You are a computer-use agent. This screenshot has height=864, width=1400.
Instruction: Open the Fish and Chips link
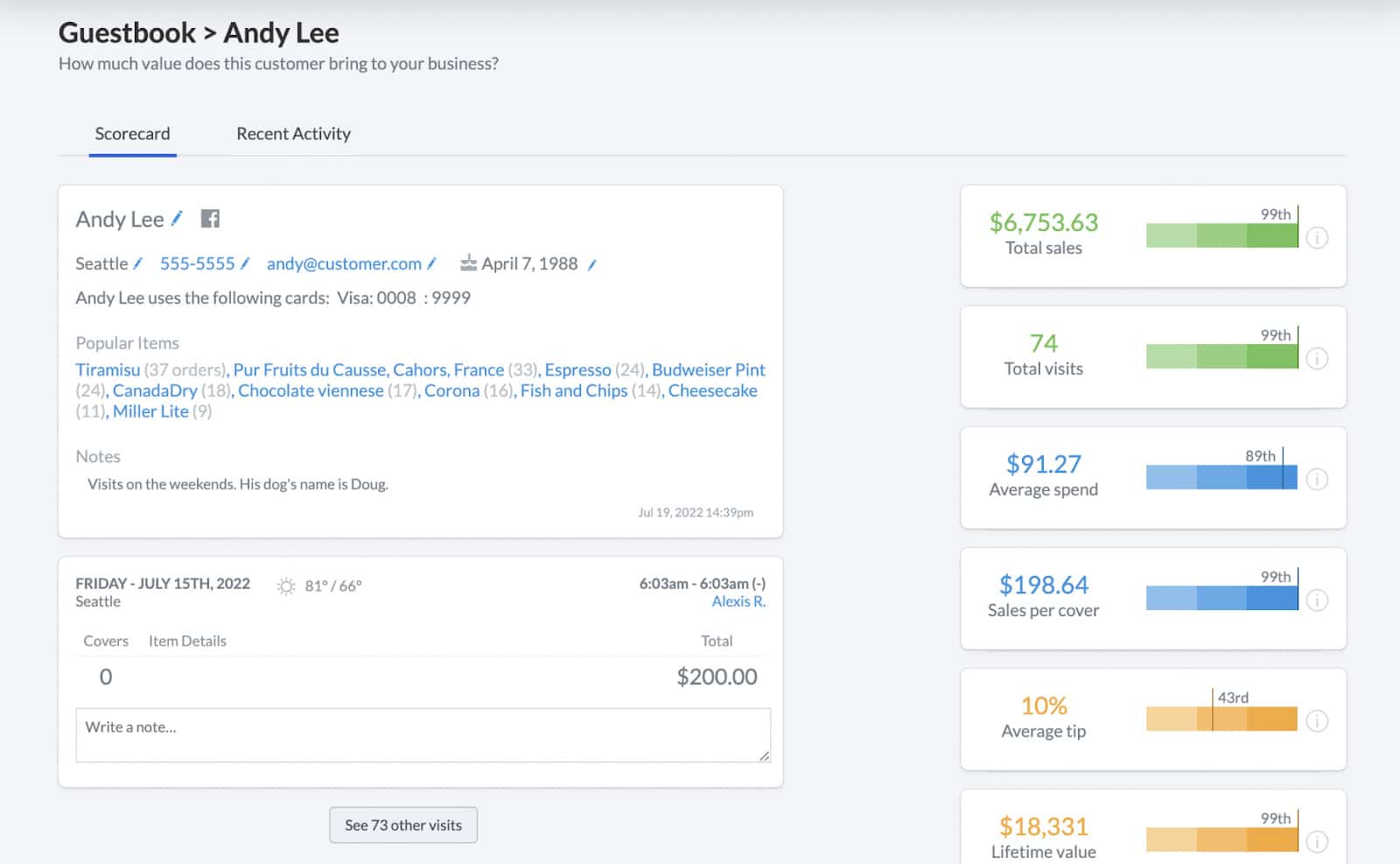click(x=574, y=390)
